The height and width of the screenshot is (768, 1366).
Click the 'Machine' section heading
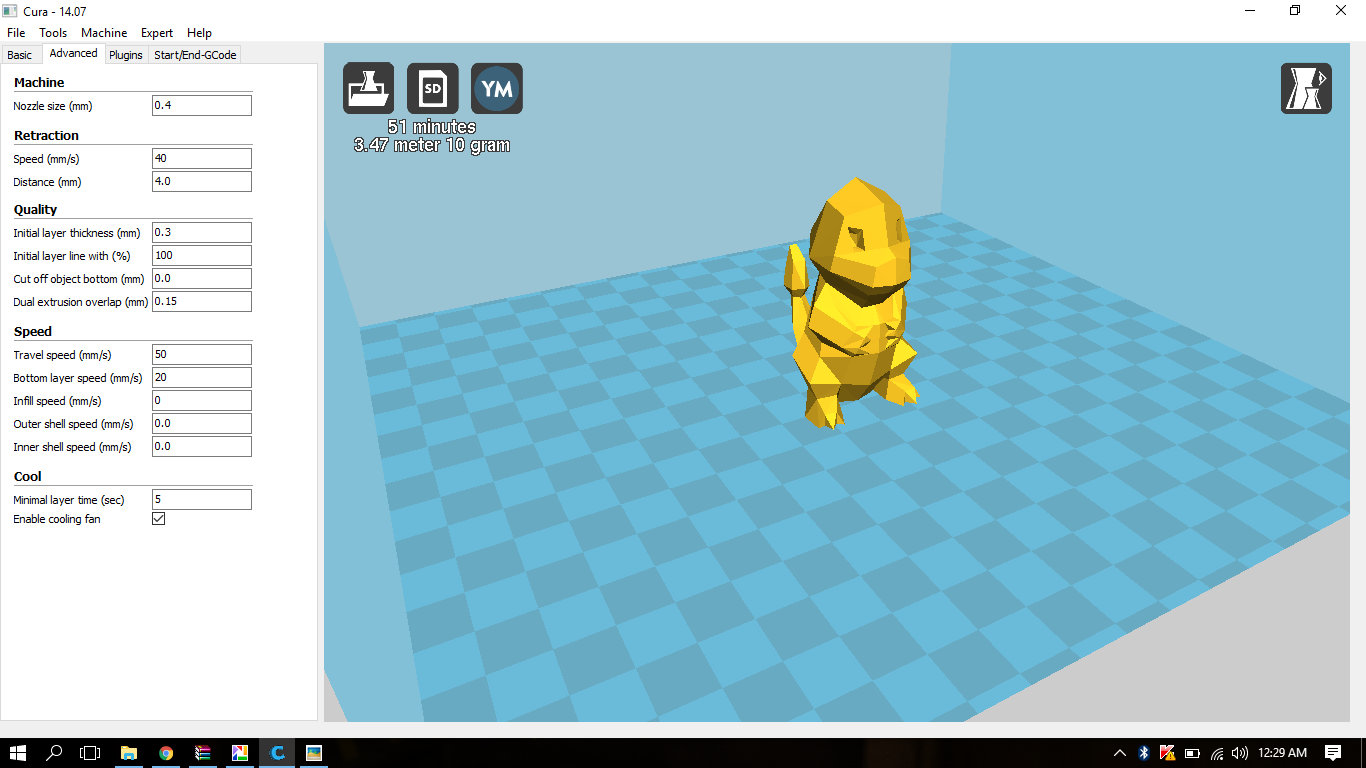[x=39, y=82]
